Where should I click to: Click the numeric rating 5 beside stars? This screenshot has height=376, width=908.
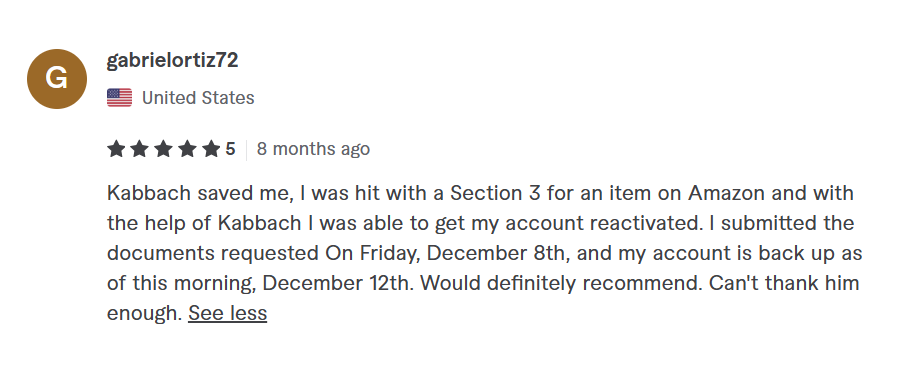coord(230,149)
